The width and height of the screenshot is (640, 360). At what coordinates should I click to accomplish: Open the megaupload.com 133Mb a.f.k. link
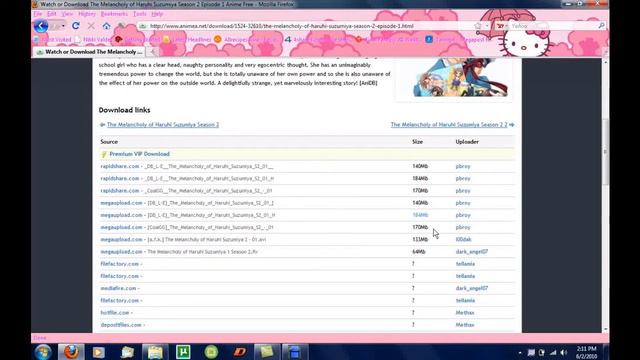[121, 239]
